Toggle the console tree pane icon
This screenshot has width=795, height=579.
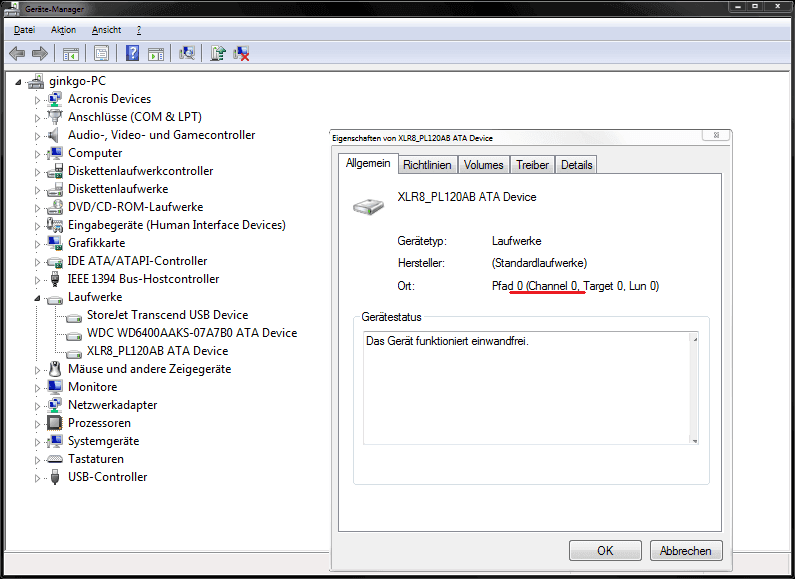click(x=70, y=53)
